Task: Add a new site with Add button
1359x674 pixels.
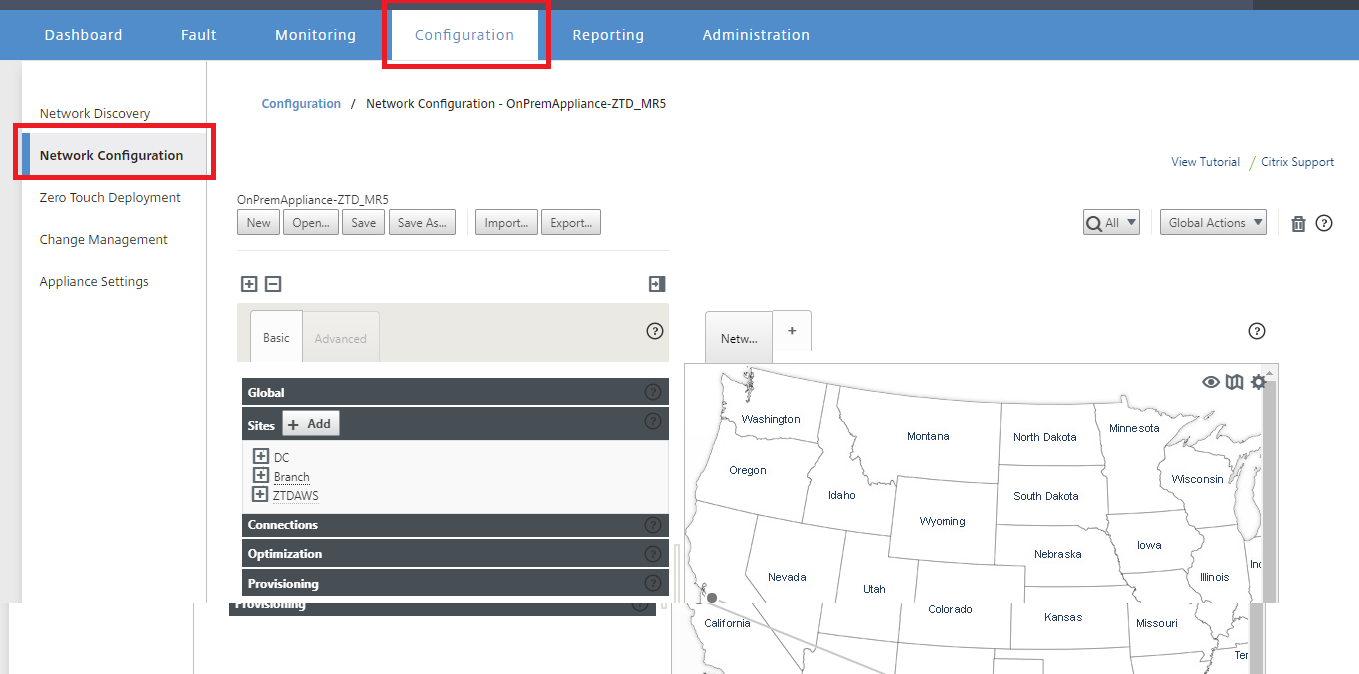Action: coord(311,424)
